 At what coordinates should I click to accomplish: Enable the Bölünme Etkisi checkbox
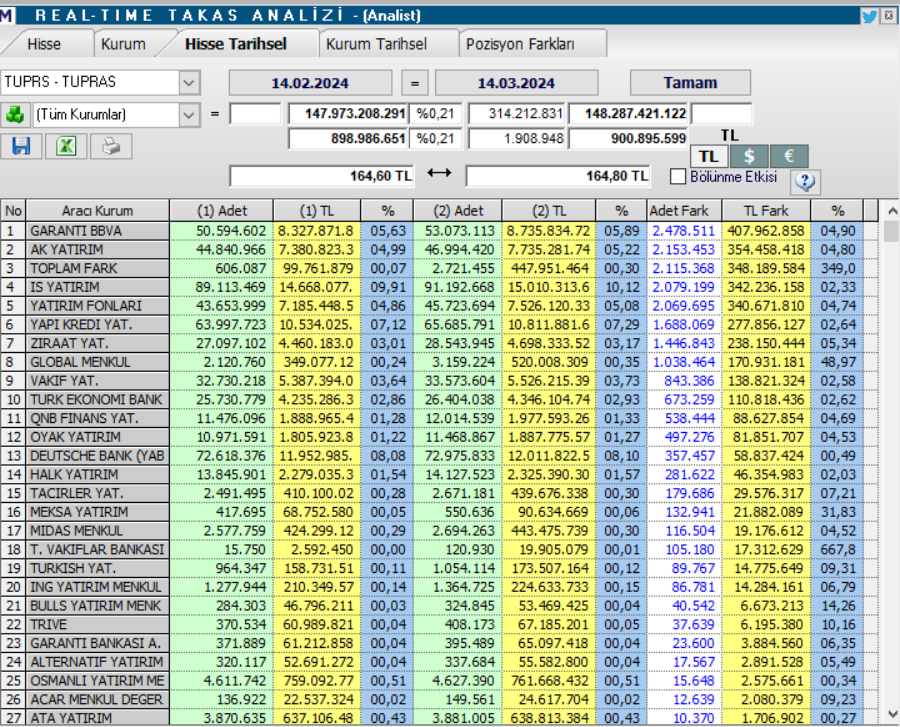(x=678, y=177)
